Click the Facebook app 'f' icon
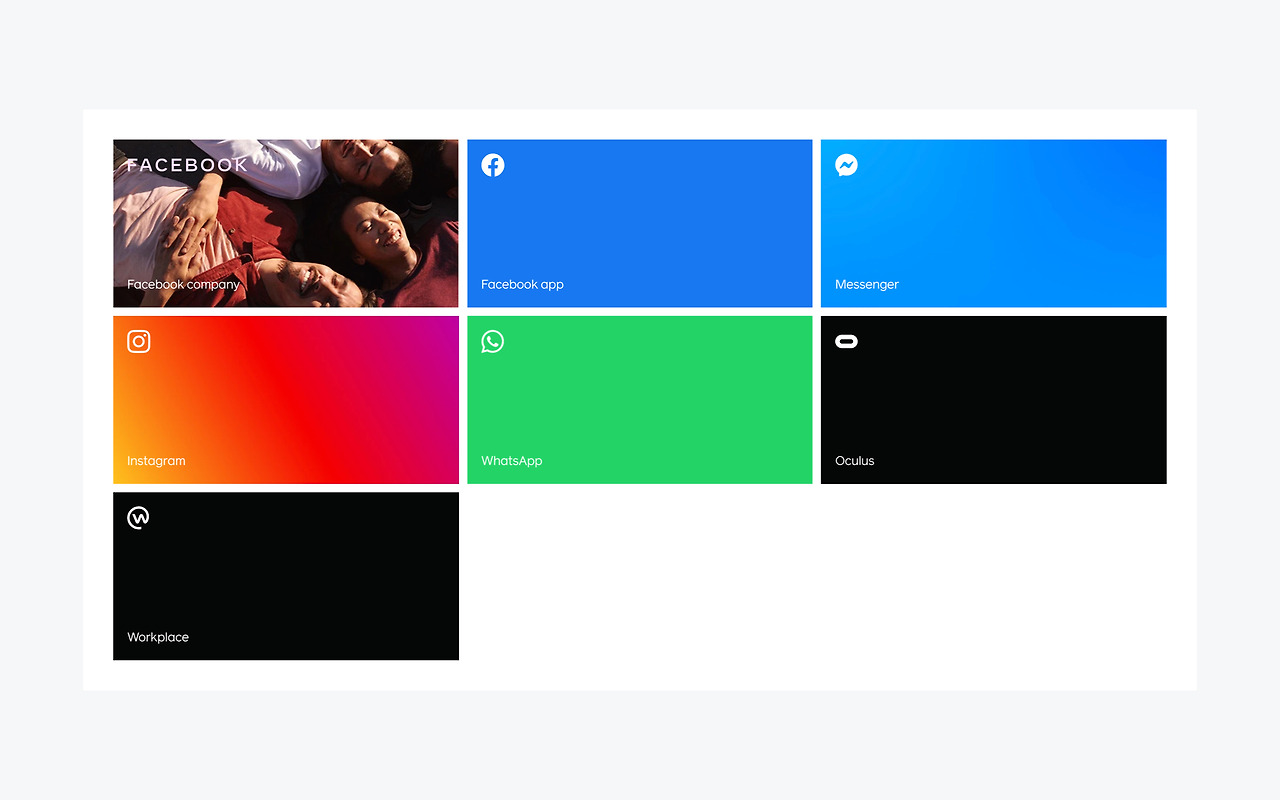This screenshot has width=1280, height=800. [x=493, y=165]
